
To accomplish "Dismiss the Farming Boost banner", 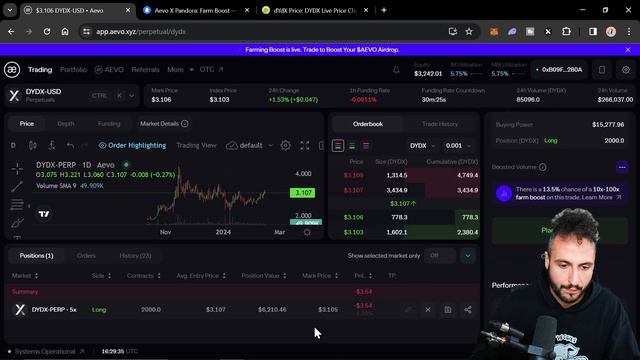I will [628, 50].
